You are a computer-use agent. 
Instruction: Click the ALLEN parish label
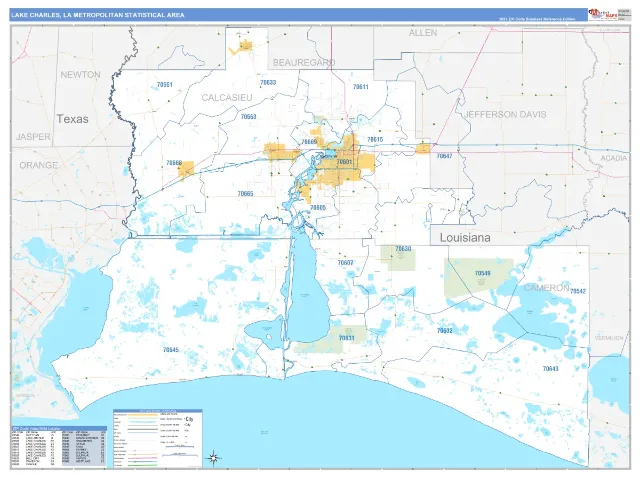[423, 33]
